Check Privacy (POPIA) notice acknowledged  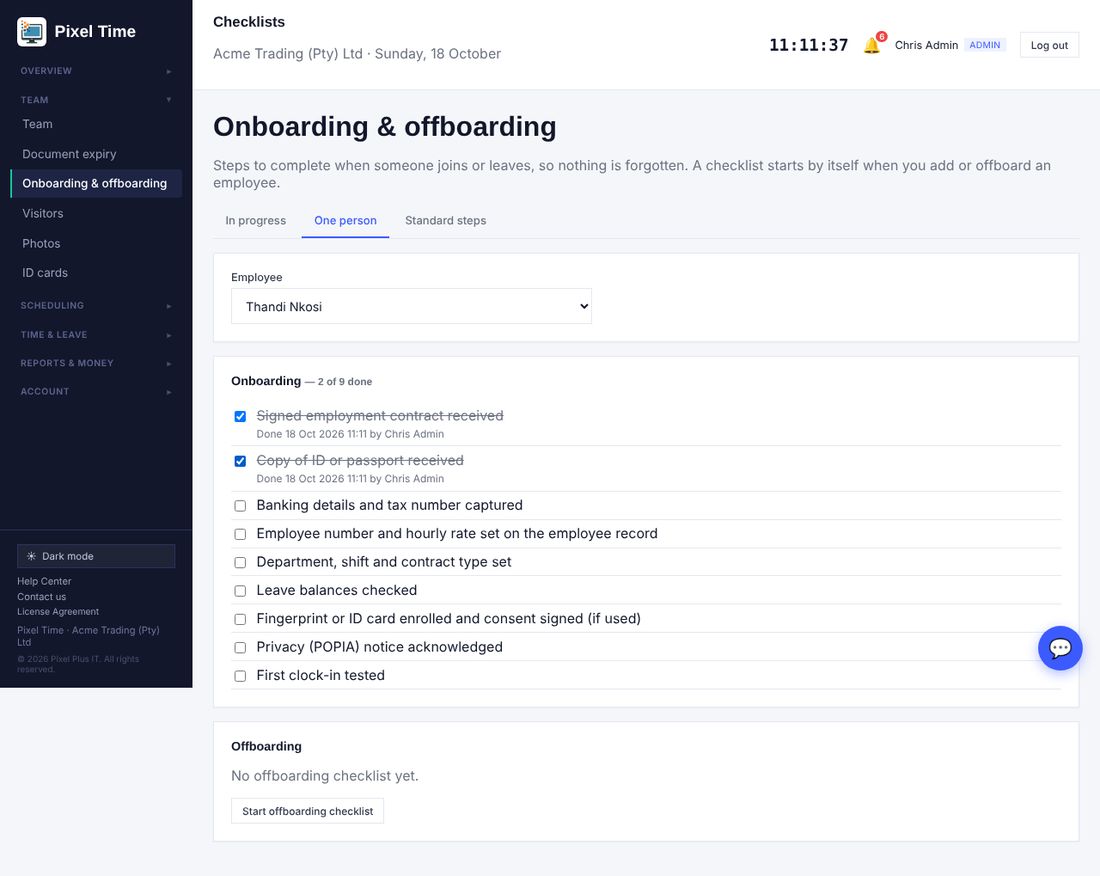tap(240, 647)
